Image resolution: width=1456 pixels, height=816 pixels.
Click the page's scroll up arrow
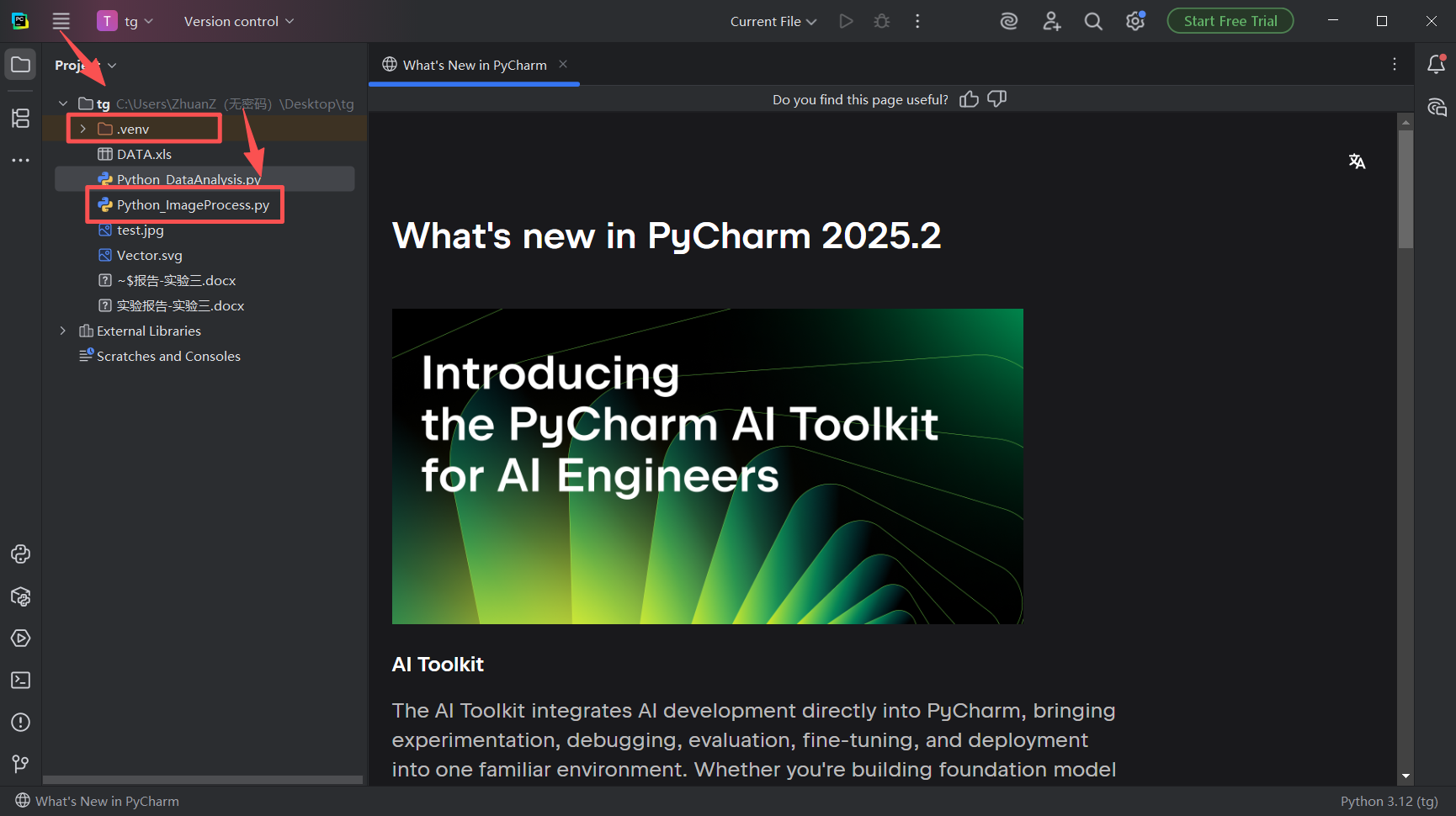point(1406,122)
